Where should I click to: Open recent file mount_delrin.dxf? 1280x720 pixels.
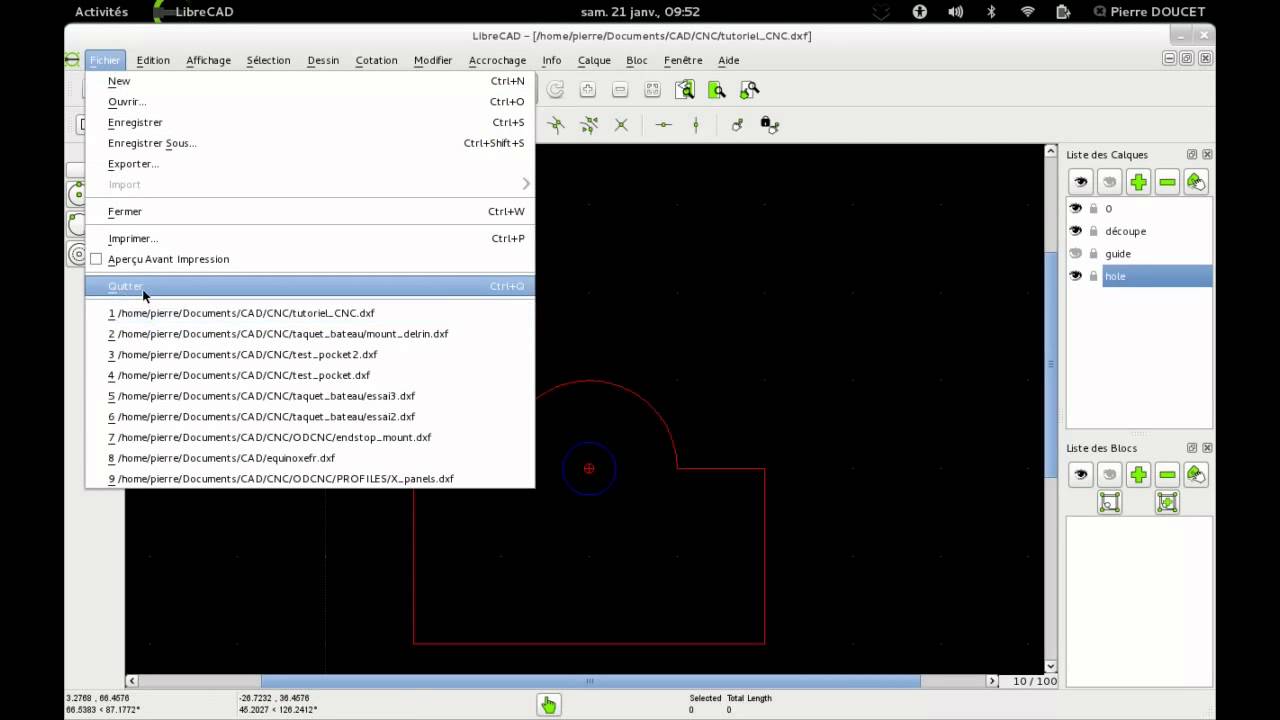pos(310,334)
